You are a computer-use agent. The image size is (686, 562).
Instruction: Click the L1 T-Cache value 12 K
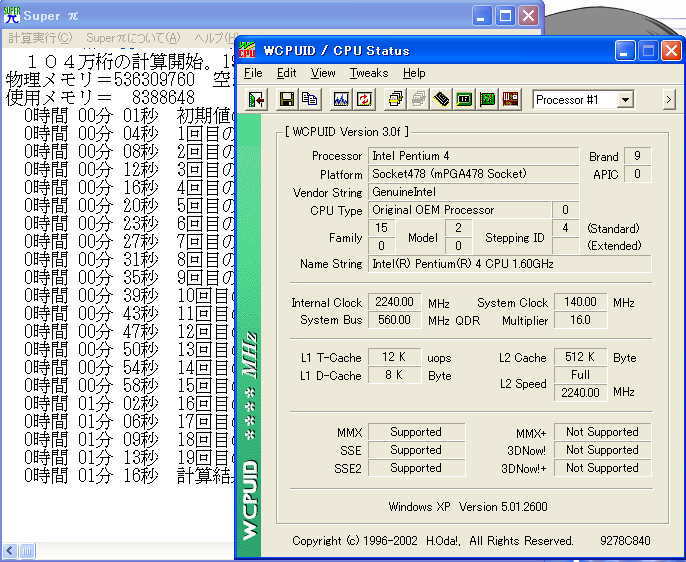(395, 357)
